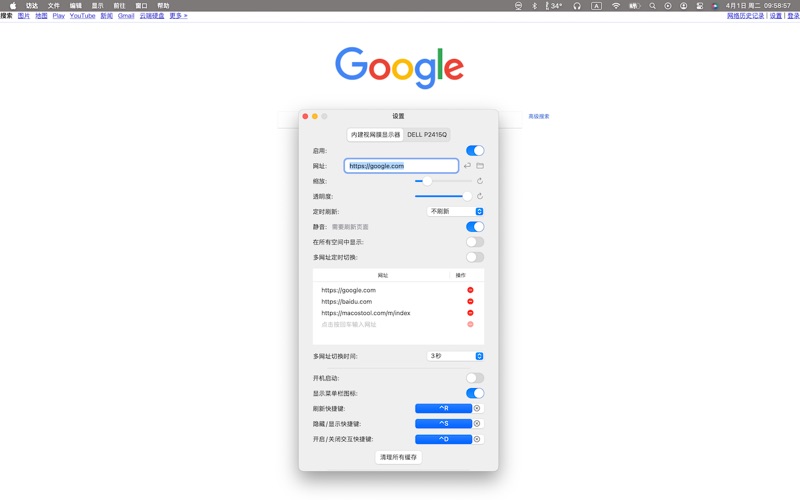
Task: Click the ^R refresh shortcut recorder
Action: (443, 408)
